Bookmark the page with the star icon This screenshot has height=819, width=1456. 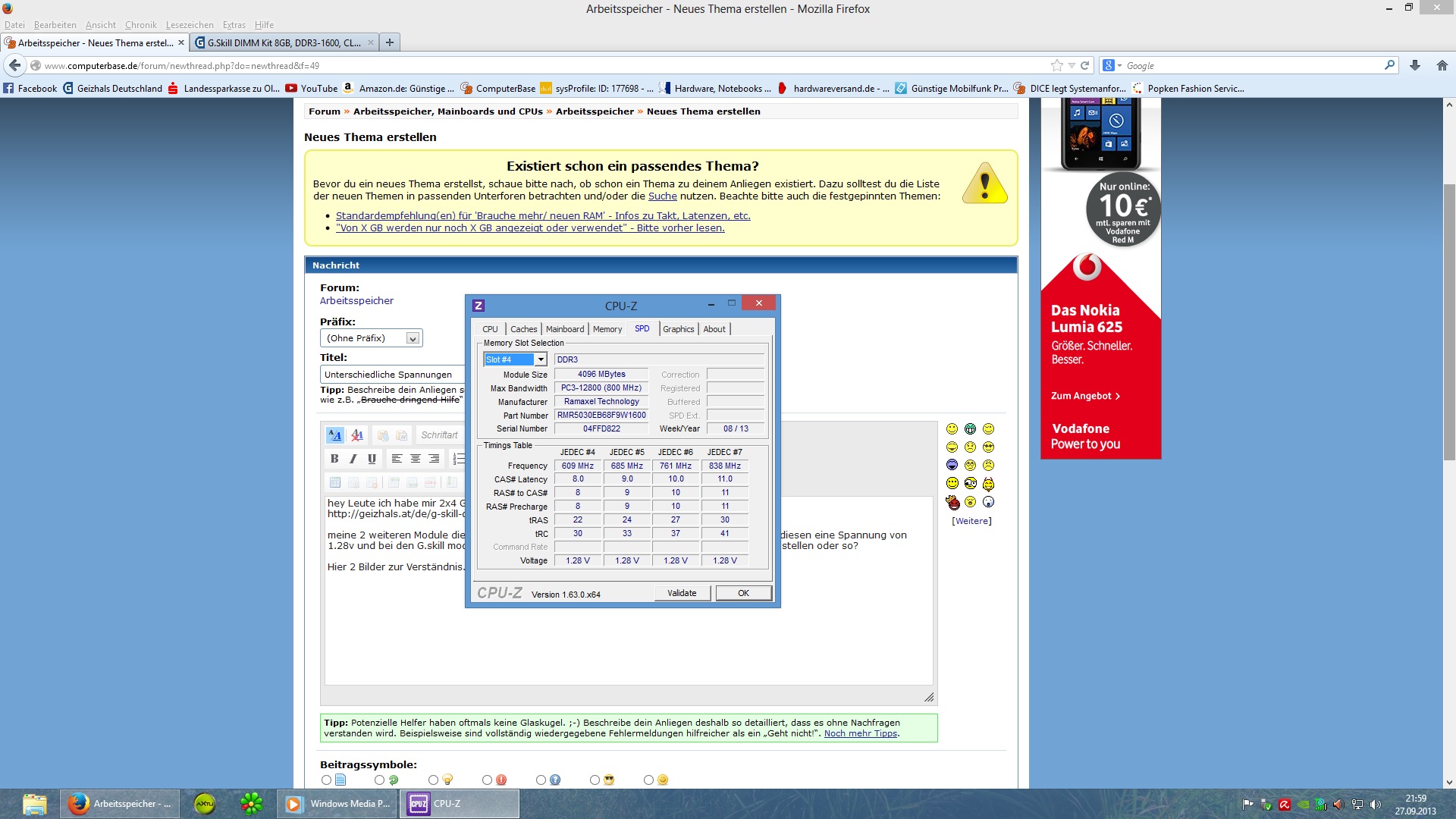click(x=1056, y=65)
